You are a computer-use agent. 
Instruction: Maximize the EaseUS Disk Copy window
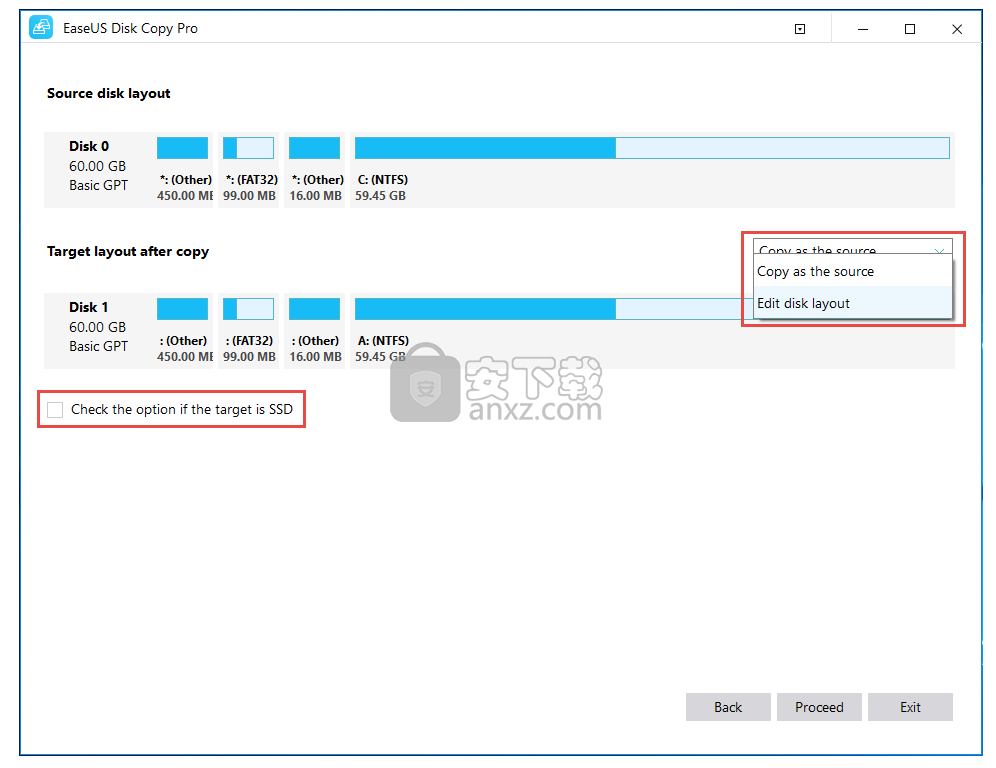(910, 29)
